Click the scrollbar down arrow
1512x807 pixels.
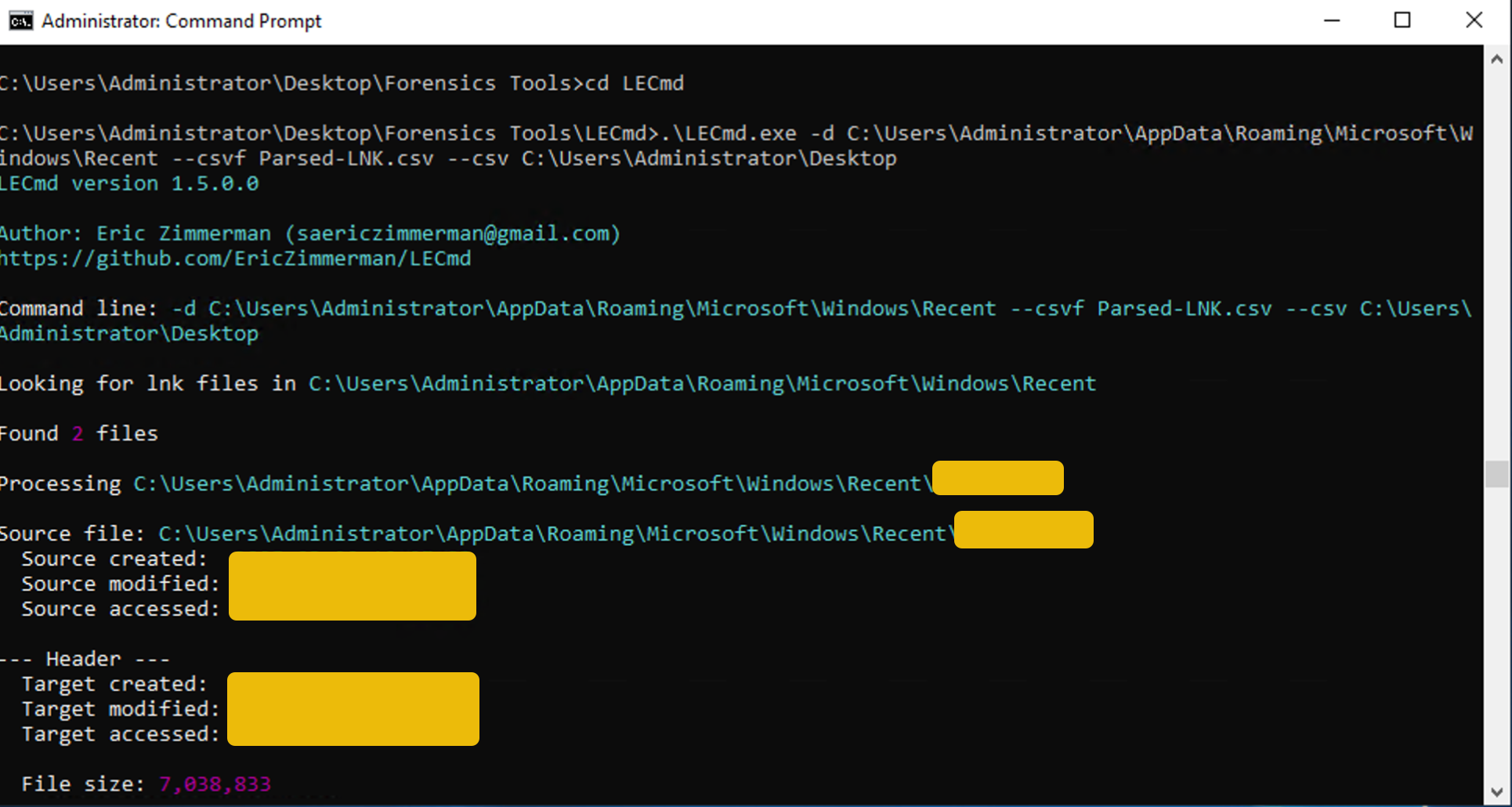(x=1496, y=791)
